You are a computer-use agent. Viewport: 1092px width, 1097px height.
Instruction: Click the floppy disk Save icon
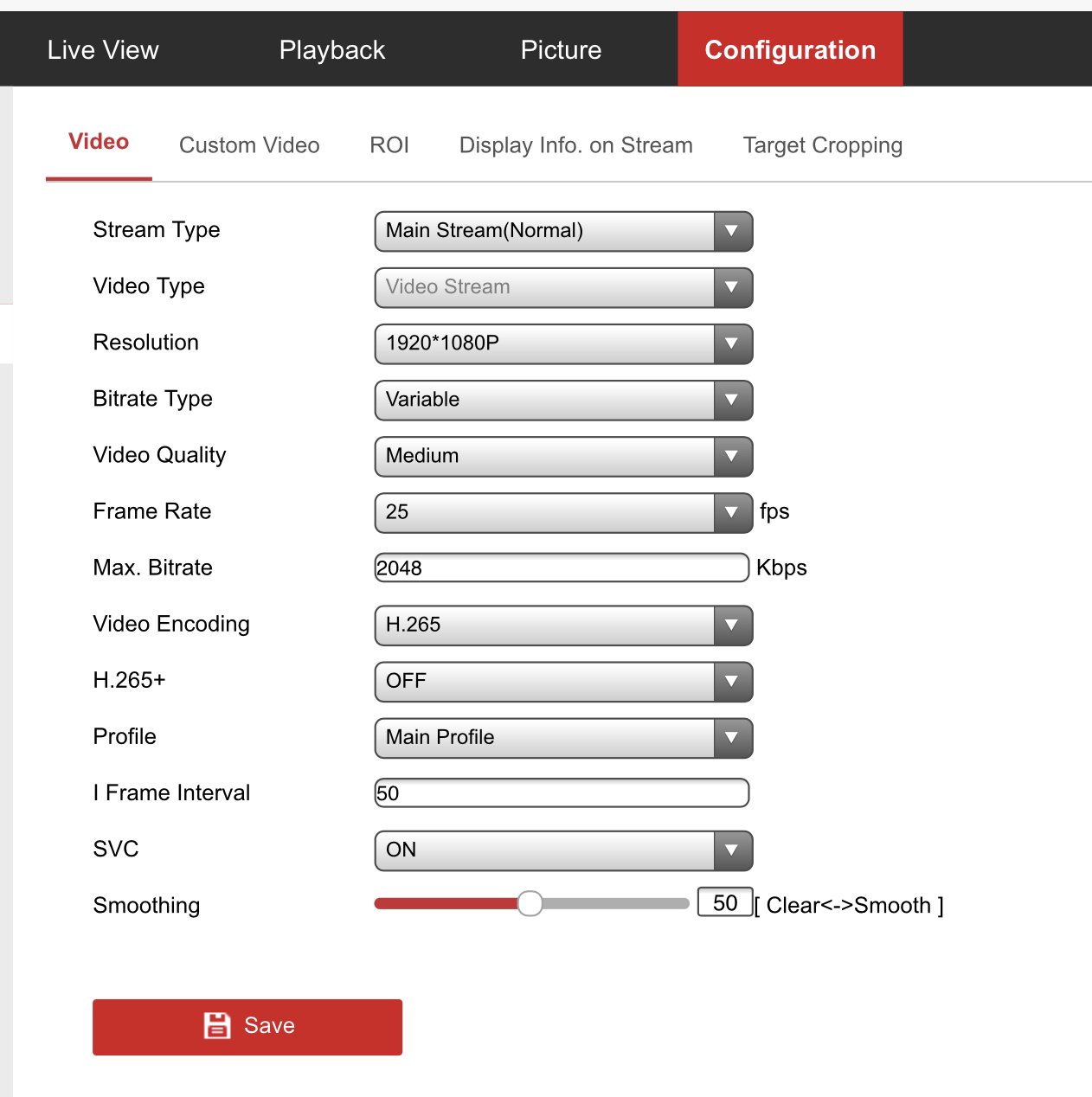point(216,1026)
